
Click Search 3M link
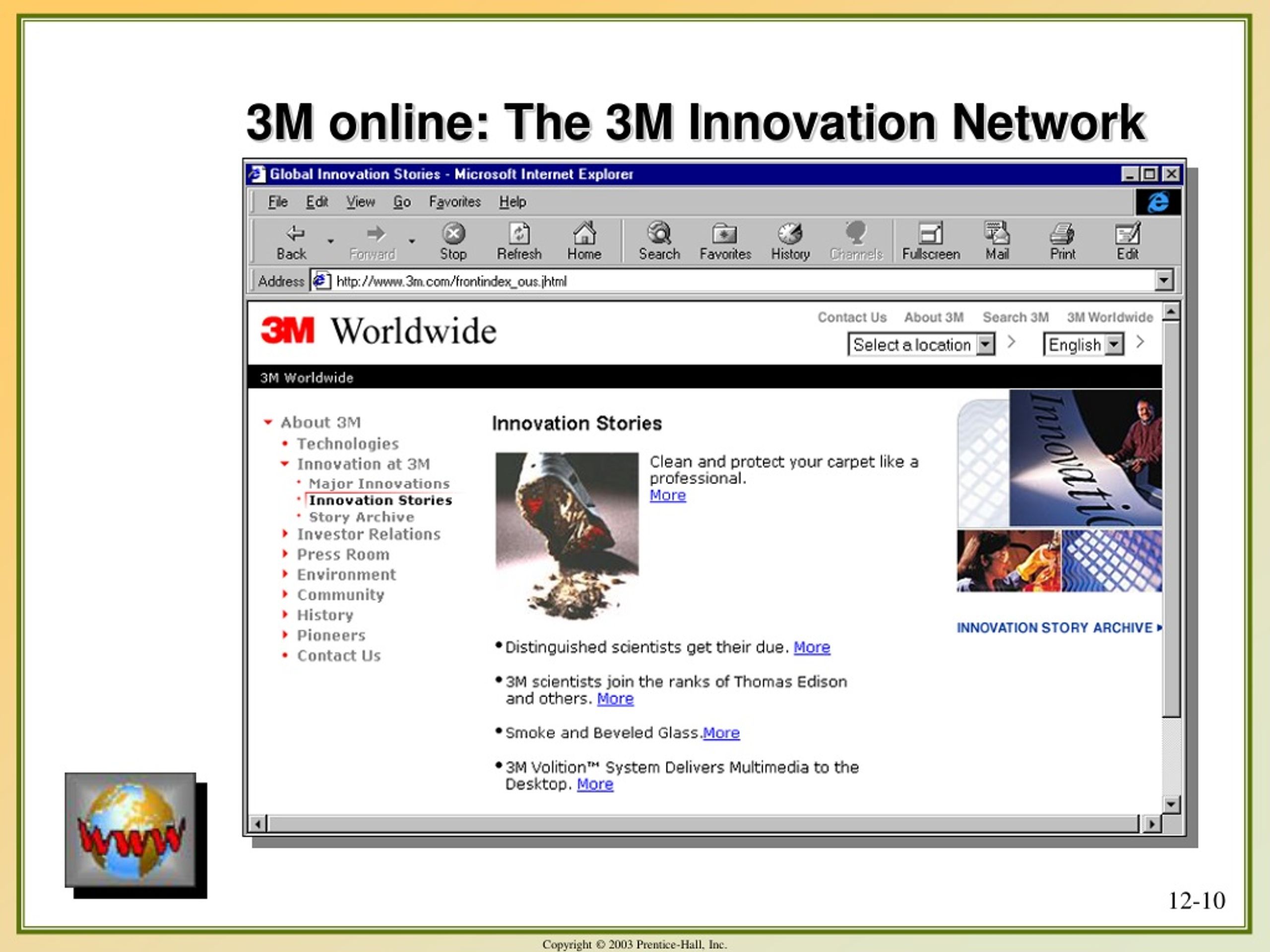(x=1016, y=317)
